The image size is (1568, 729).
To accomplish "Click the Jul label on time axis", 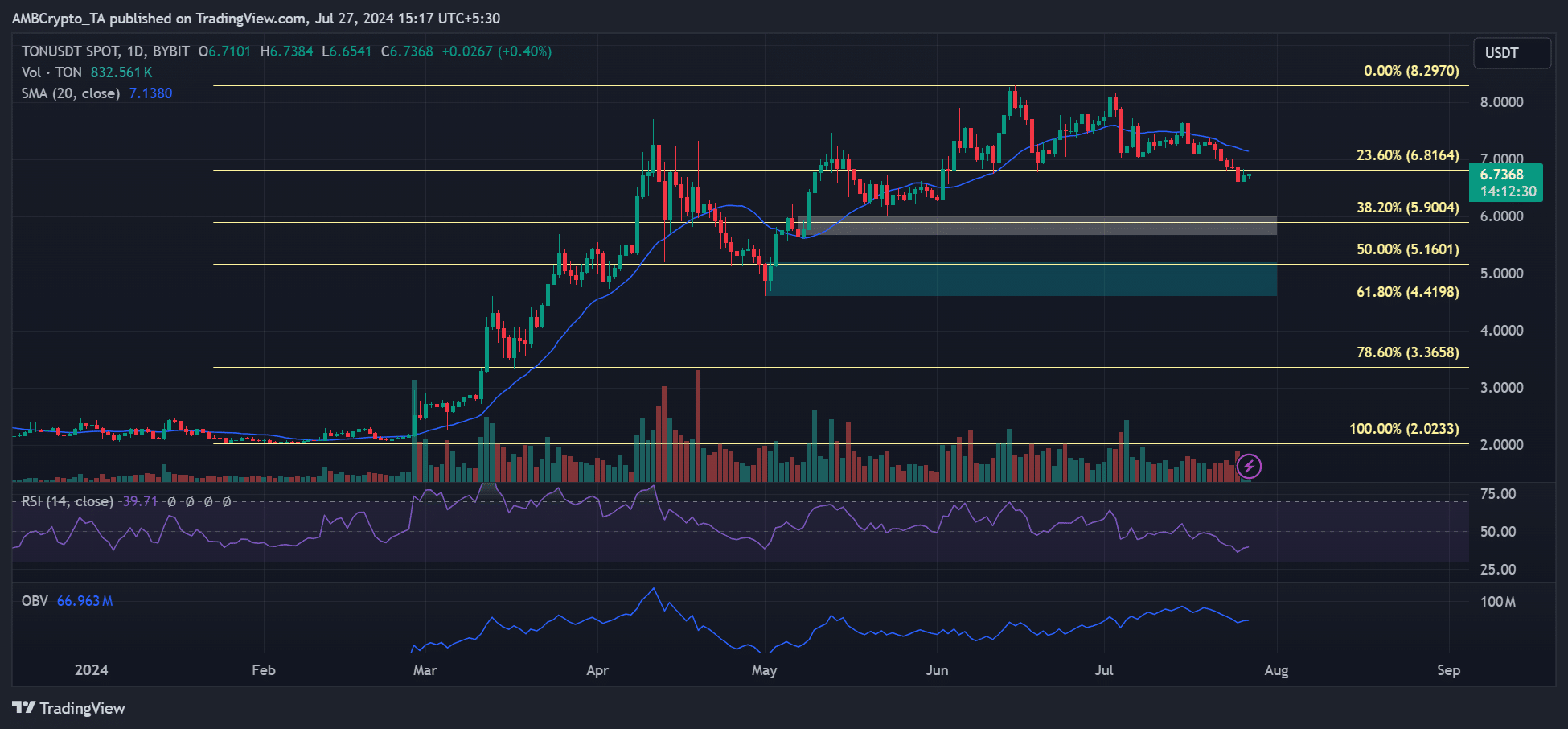I will click(x=1104, y=670).
